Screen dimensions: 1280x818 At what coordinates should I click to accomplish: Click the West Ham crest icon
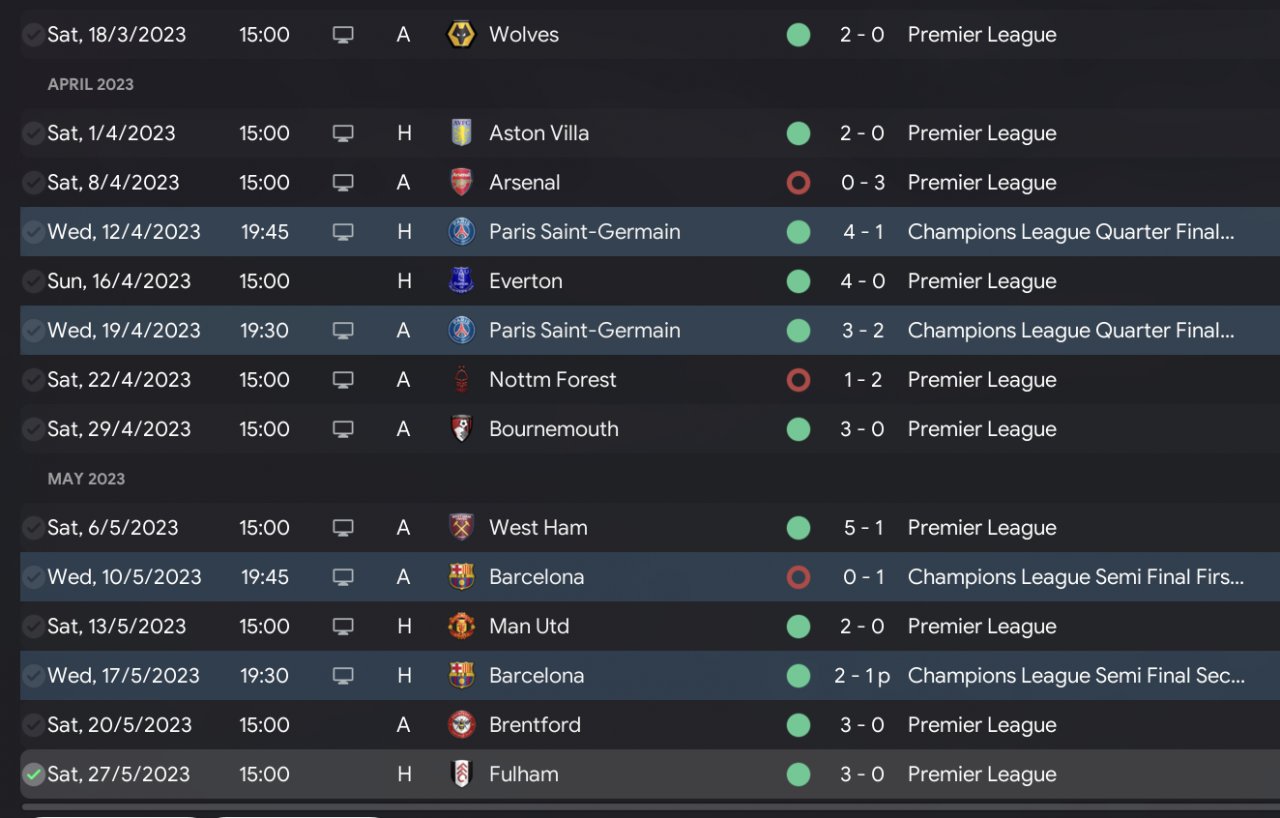(461, 527)
